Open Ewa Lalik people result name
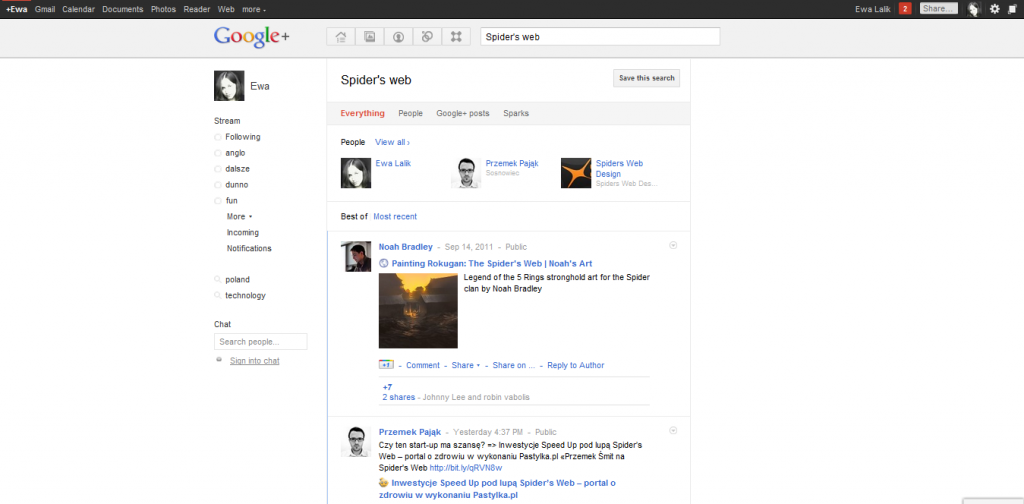This screenshot has height=504, width=1024. [x=393, y=164]
